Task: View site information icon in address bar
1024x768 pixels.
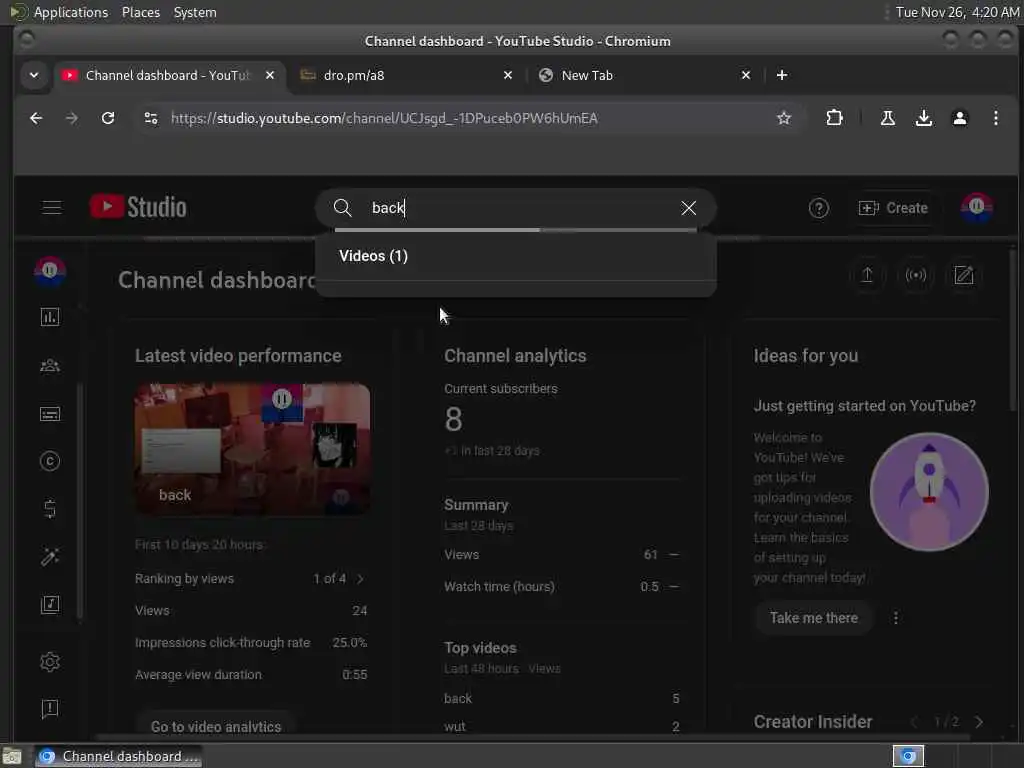Action: (151, 118)
